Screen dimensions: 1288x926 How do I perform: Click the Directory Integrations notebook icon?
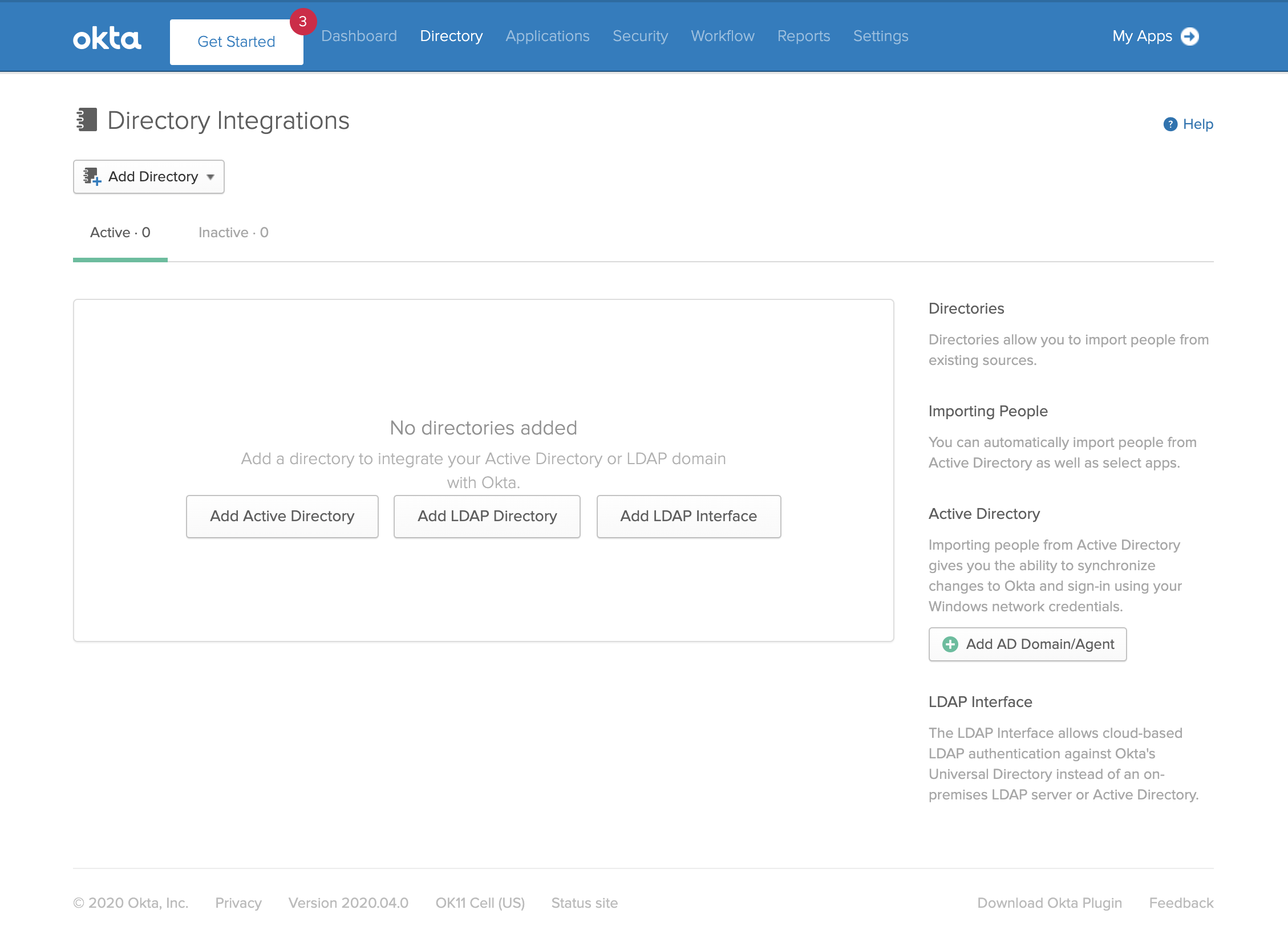(x=87, y=120)
